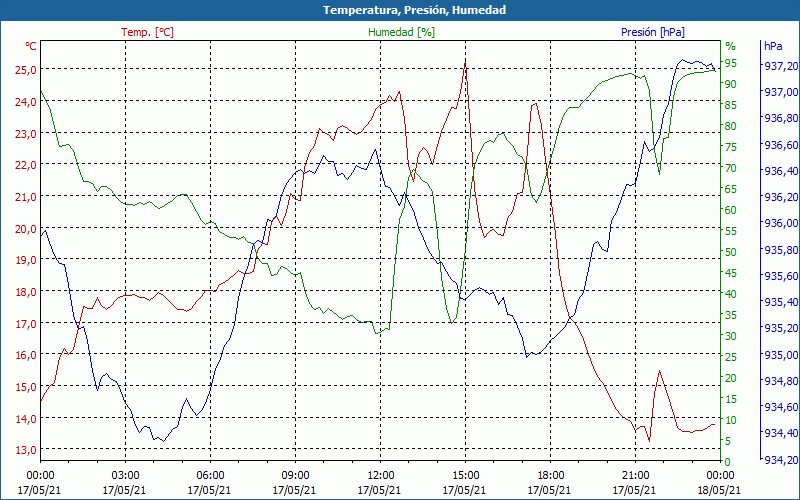Pick the 16,0 temperature axis value

26,355
